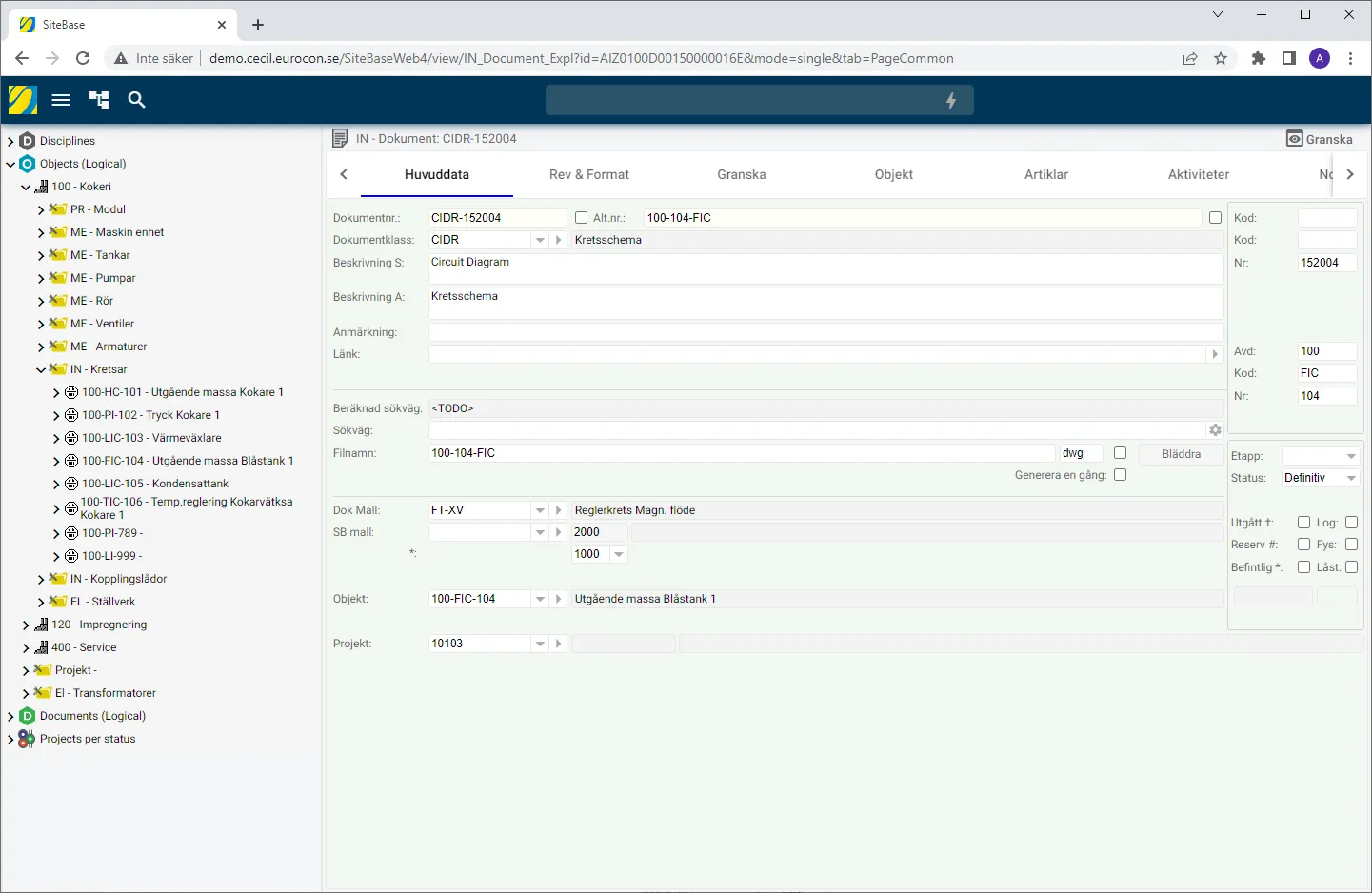Open settings gear next to Sökväg field
The width and height of the screenshot is (1372, 893).
point(1215,430)
